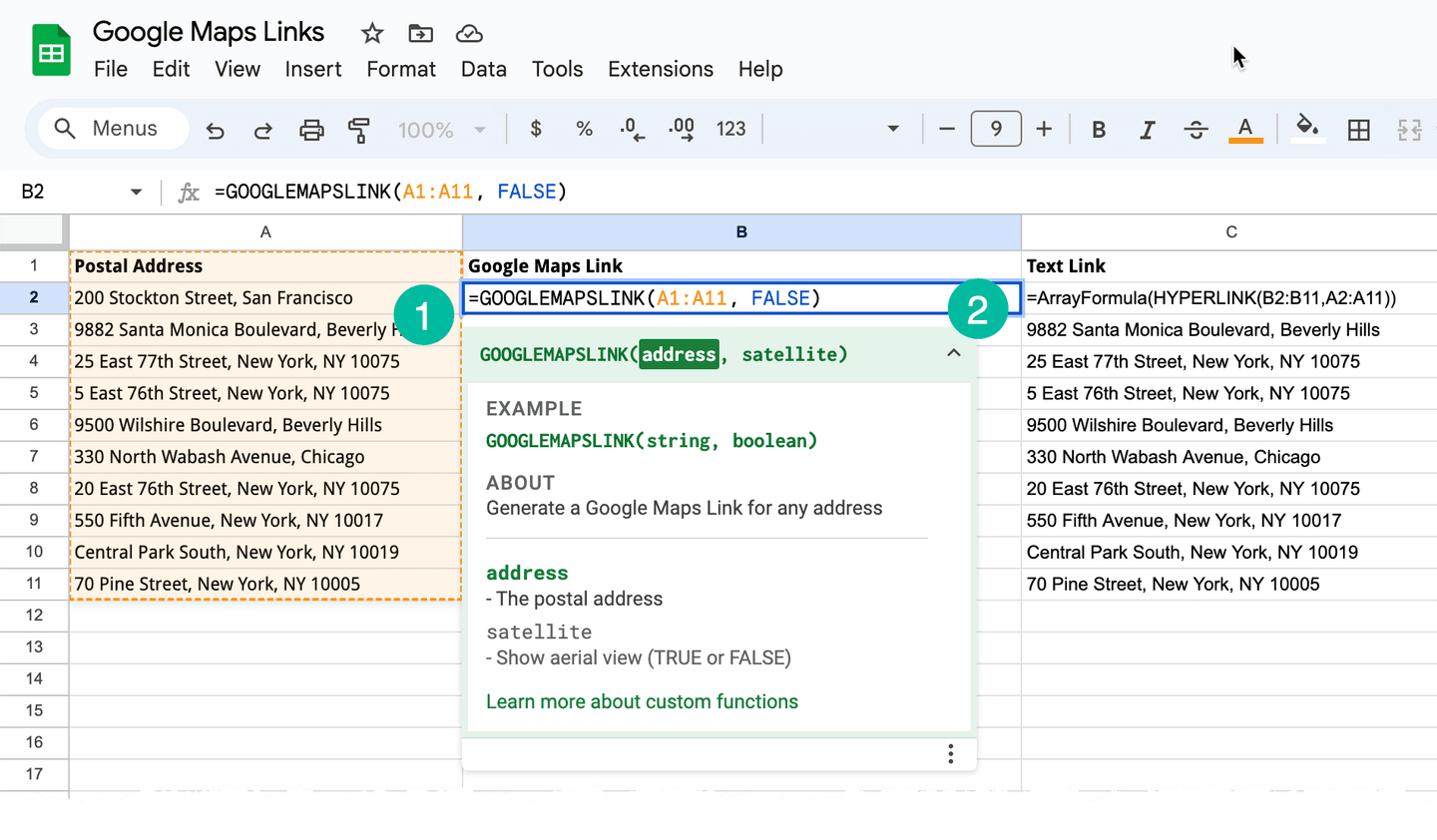Click the merge cells icon

click(x=1409, y=130)
